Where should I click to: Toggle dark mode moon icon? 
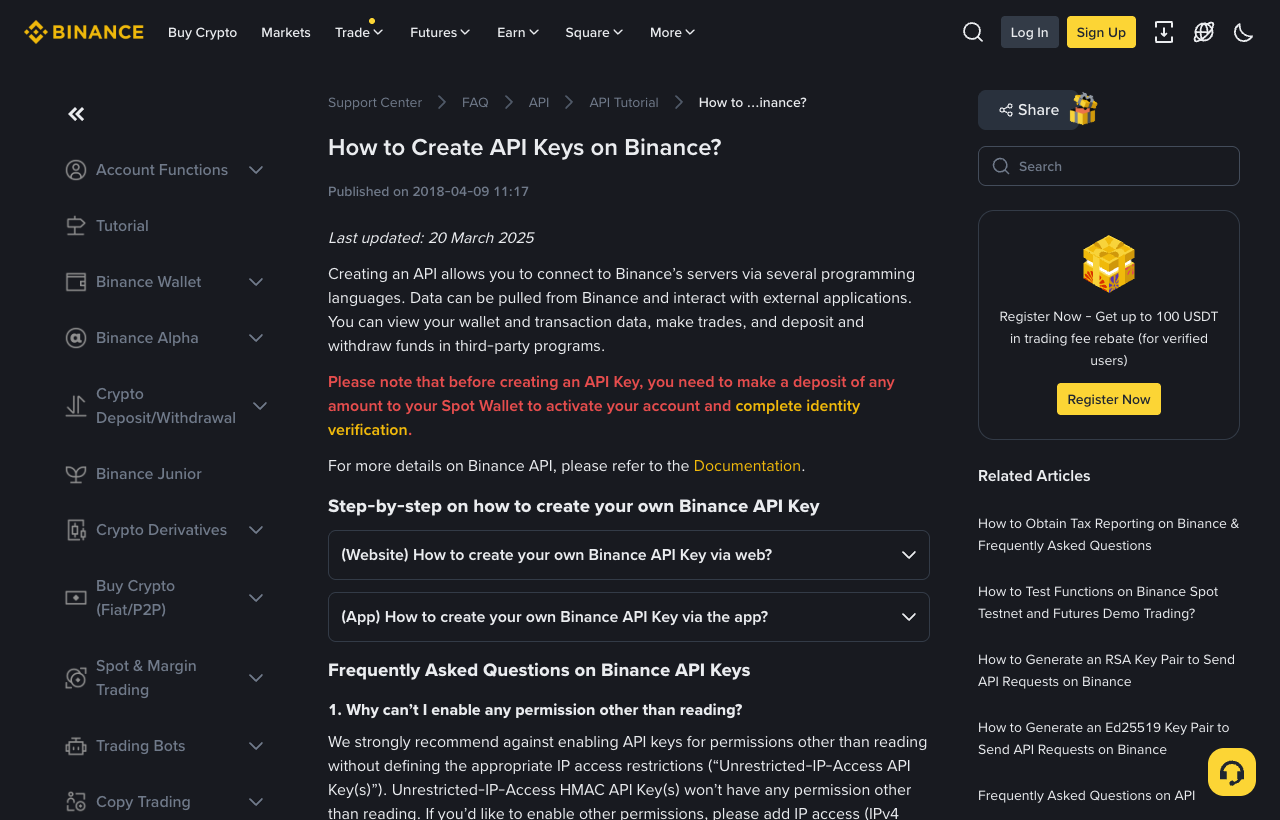(1244, 32)
